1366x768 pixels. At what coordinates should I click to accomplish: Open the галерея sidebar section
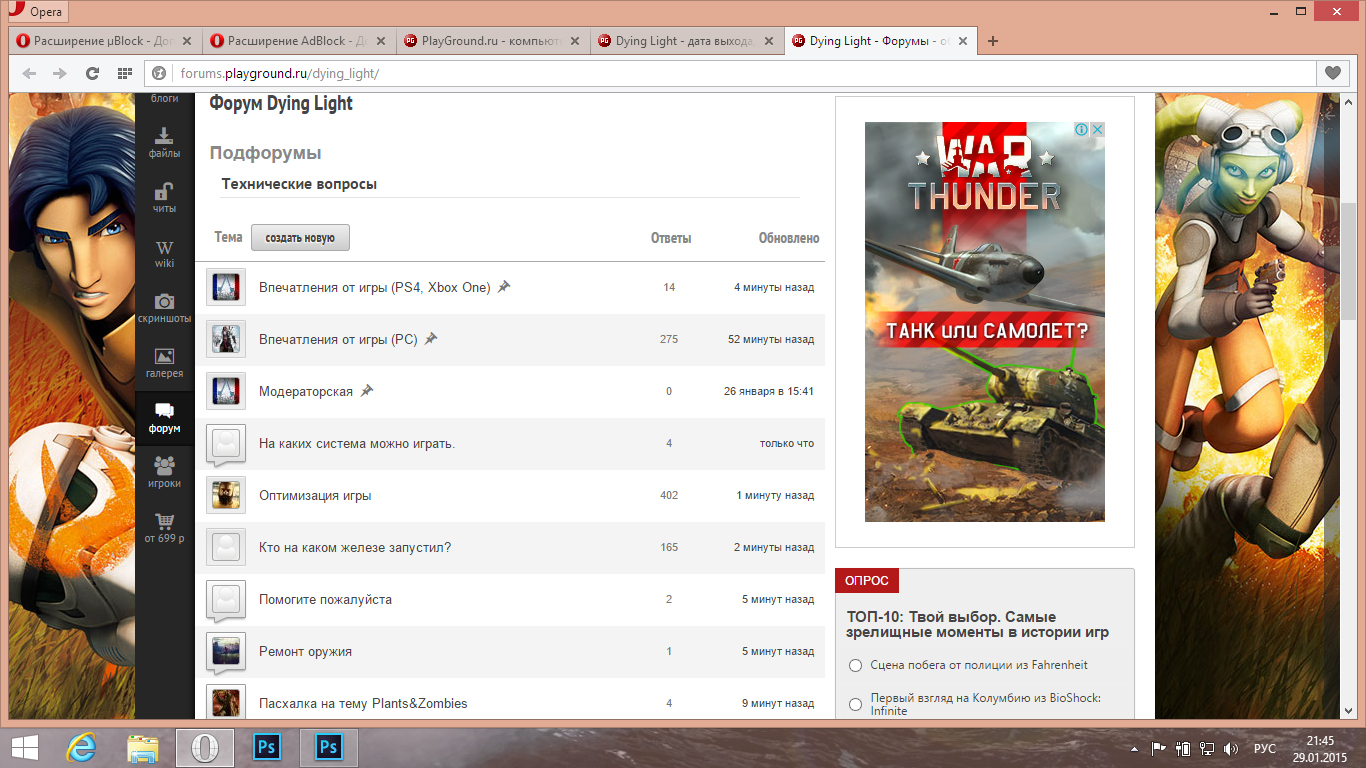[165, 363]
